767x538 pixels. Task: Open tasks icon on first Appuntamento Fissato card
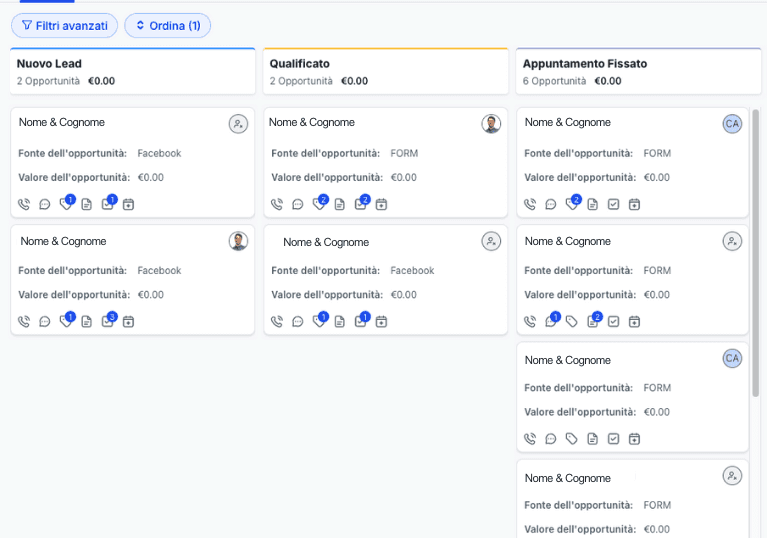[x=613, y=204]
